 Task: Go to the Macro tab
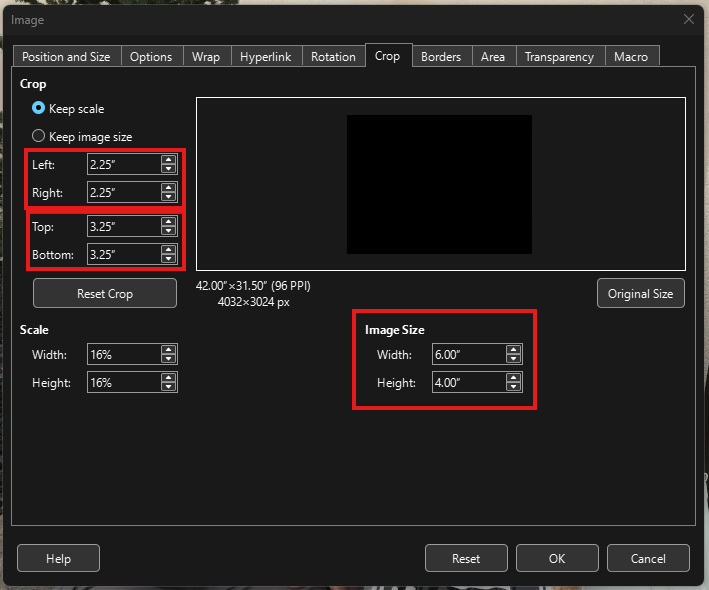coord(632,57)
